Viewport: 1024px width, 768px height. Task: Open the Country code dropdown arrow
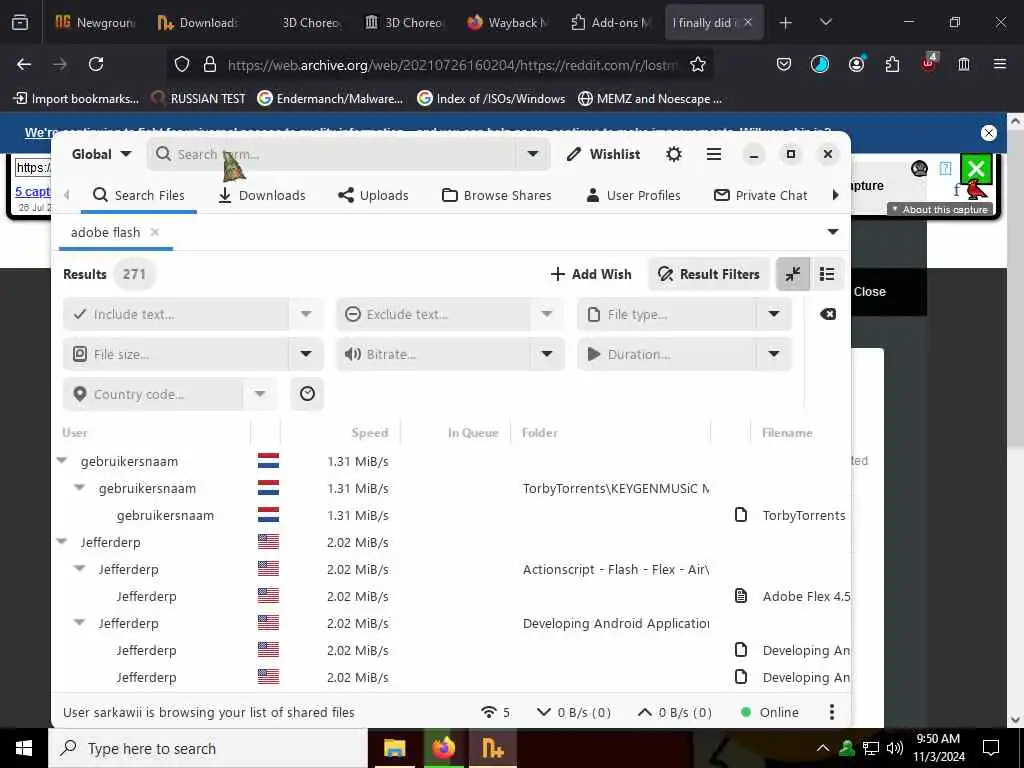tap(260, 394)
